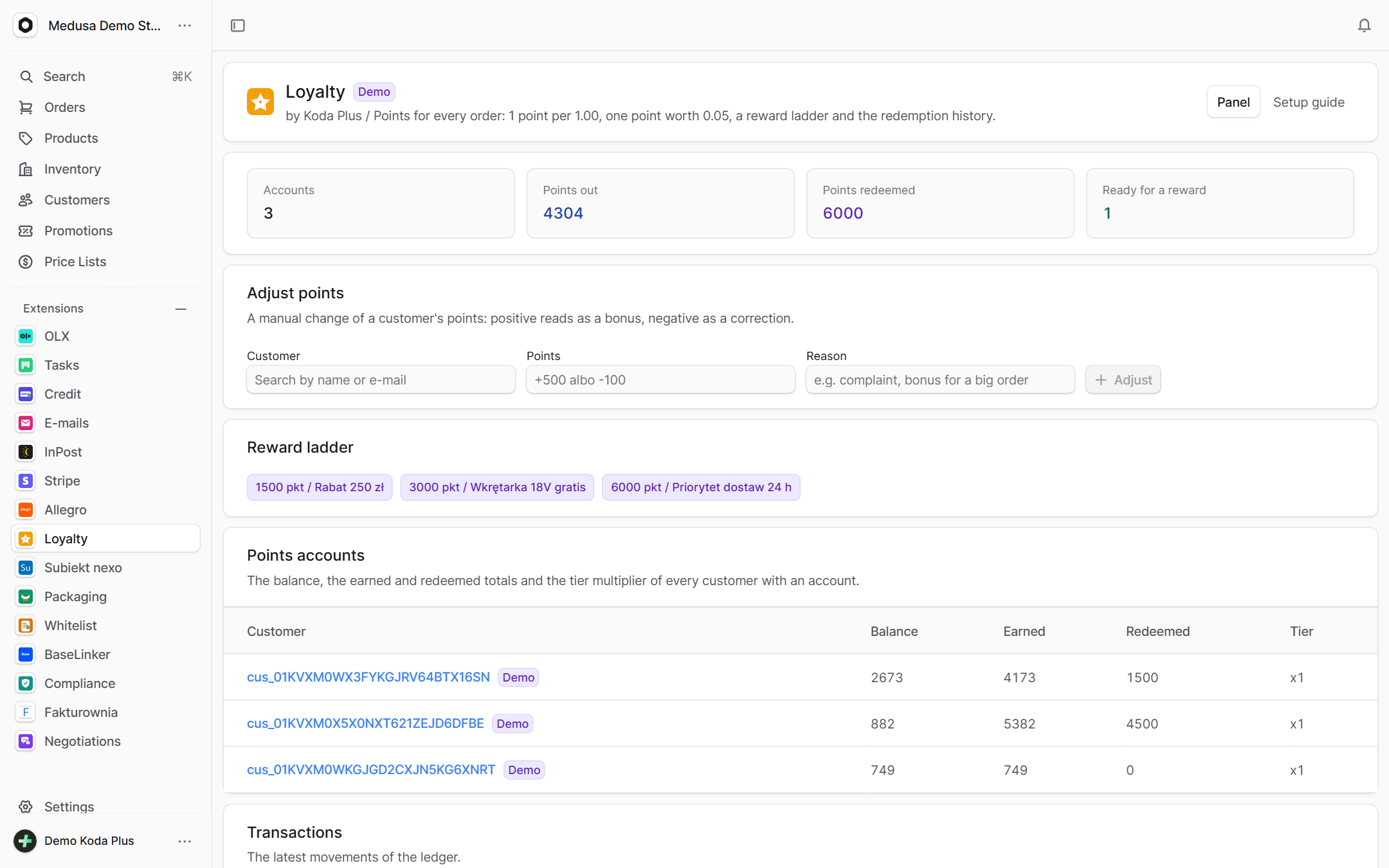This screenshot has height=868, width=1389.
Task: Open the Search field in sidebar
Action: tap(106, 77)
